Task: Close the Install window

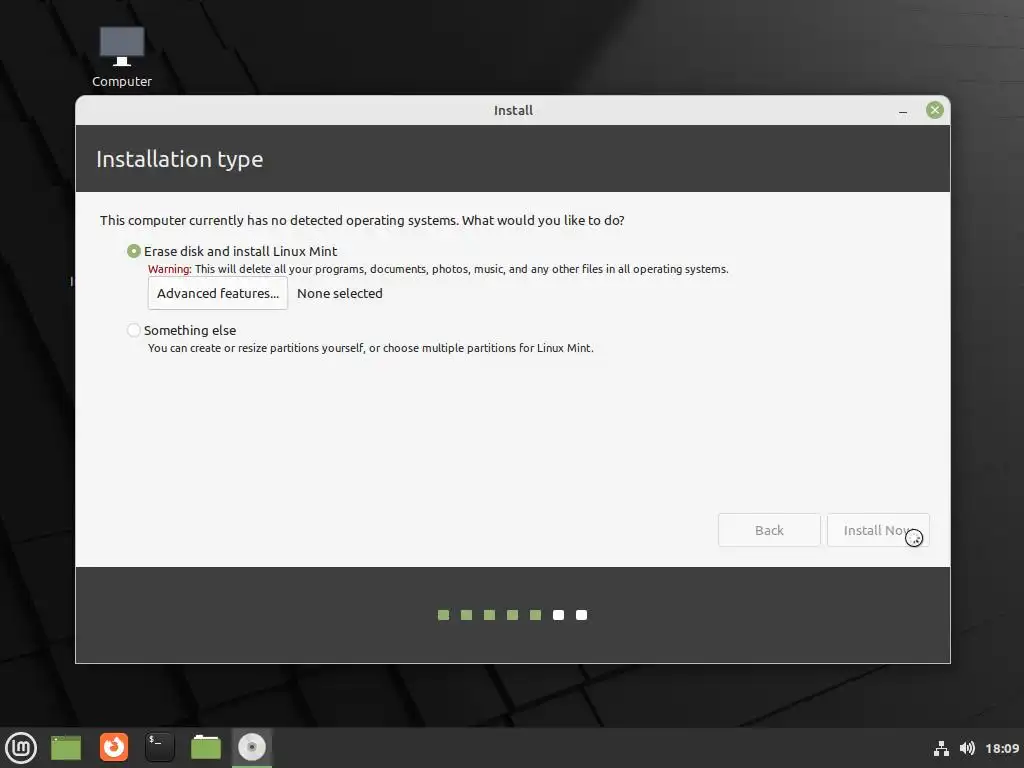Action: pyautogui.click(x=935, y=110)
